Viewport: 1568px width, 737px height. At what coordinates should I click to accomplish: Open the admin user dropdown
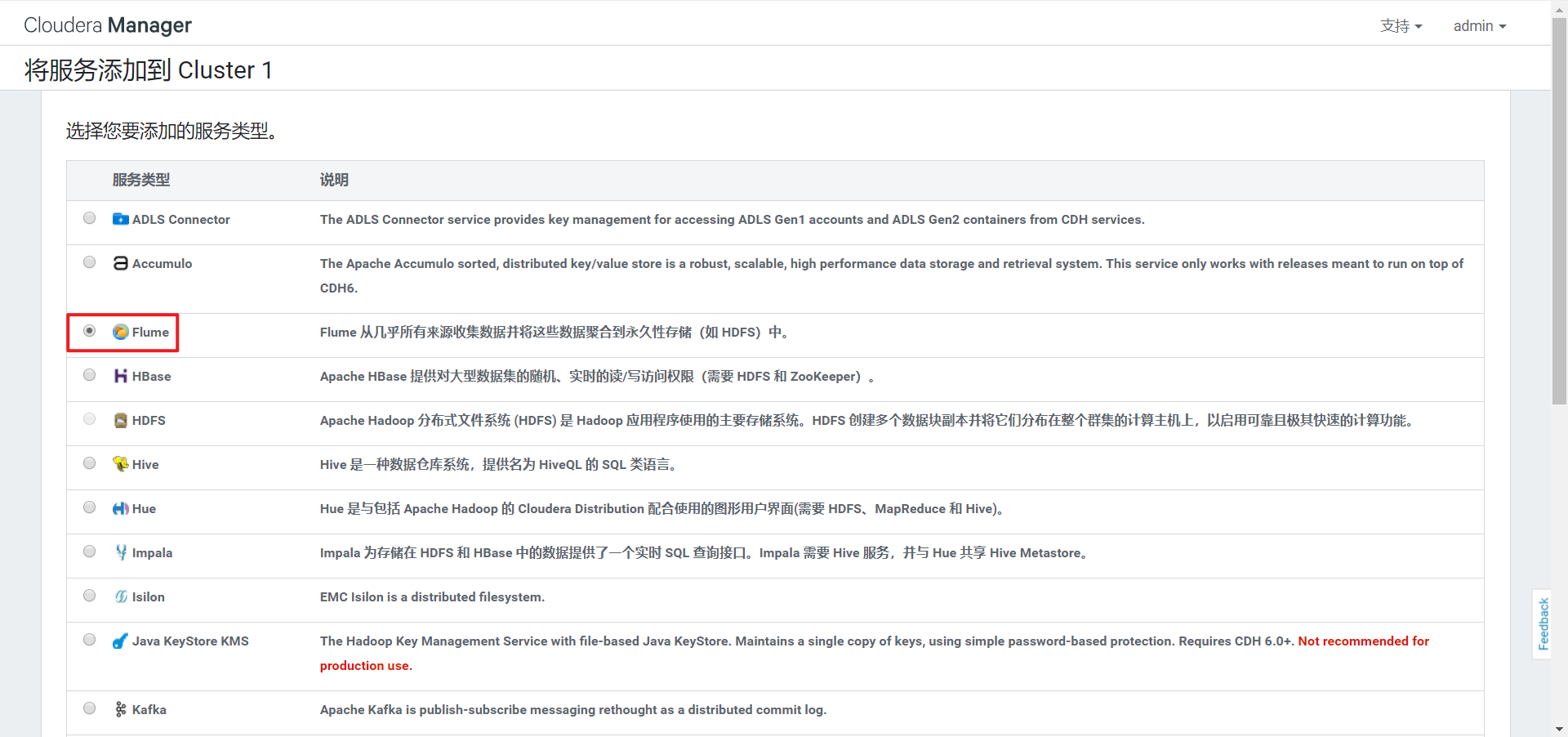pyautogui.click(x=1480, y=26)
